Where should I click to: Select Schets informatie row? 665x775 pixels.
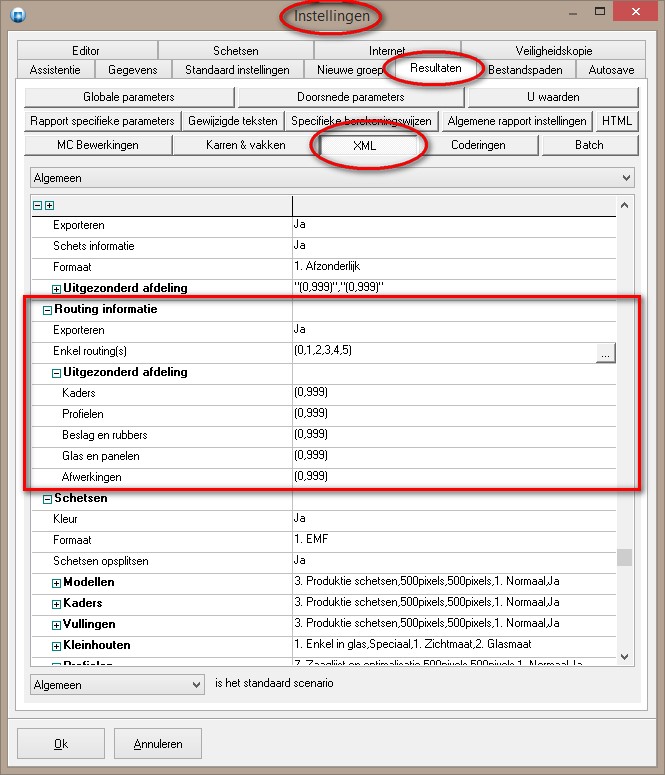(324, 246)
